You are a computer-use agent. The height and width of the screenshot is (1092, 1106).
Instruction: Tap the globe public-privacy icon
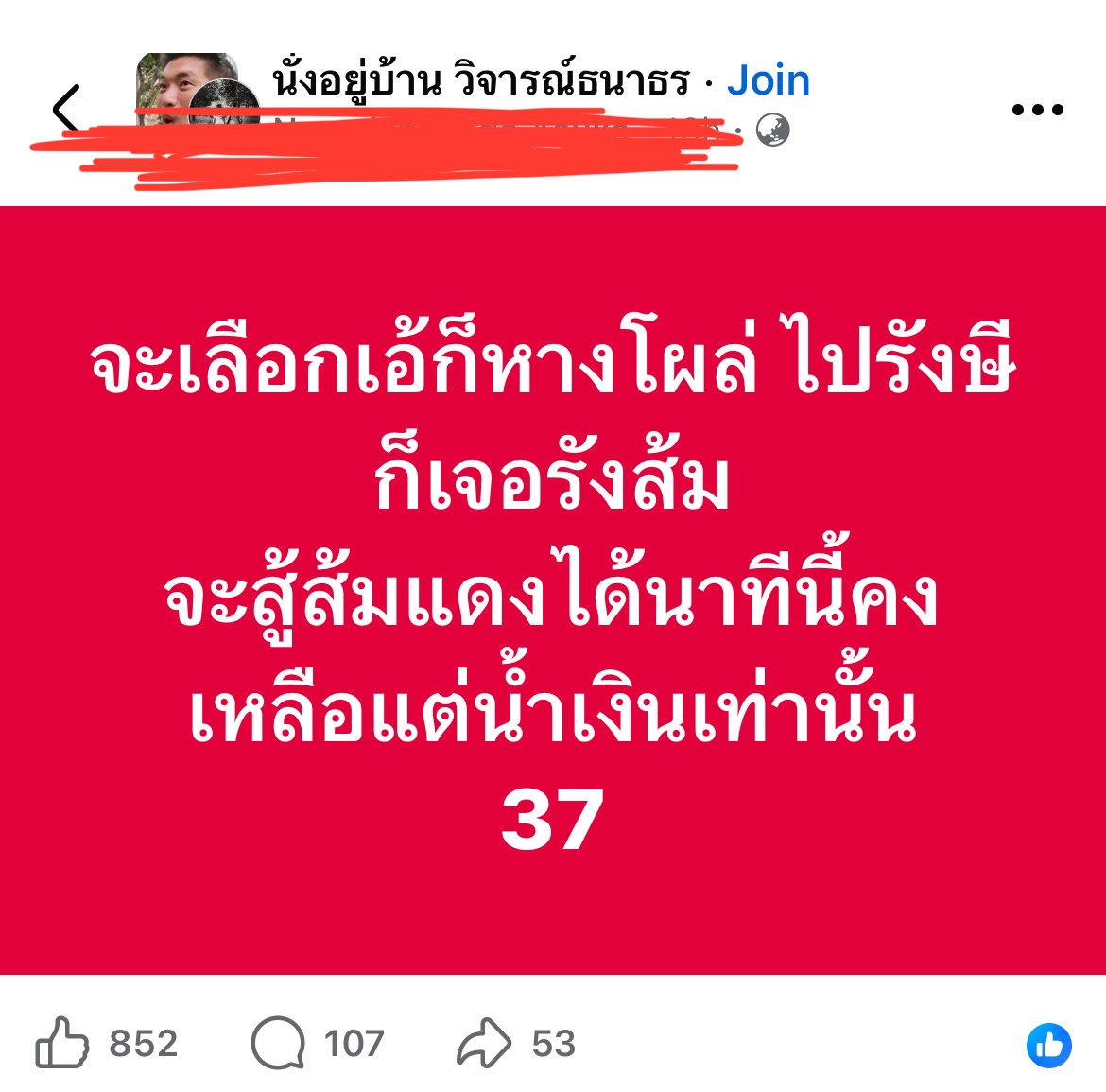[773, 130]
